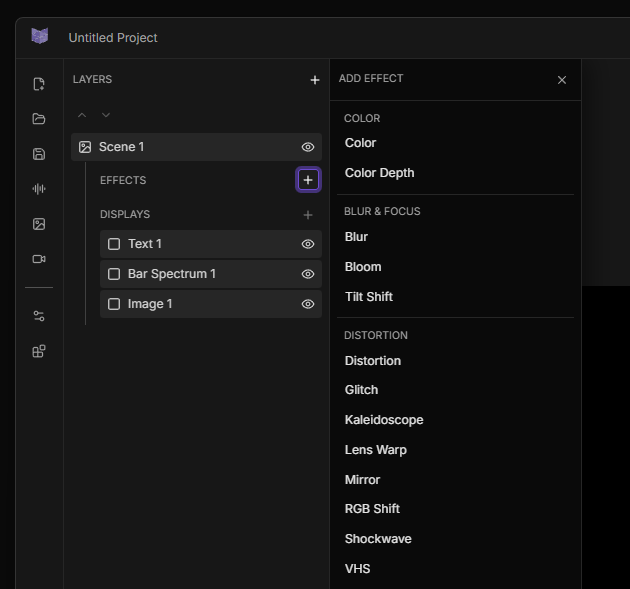Image resolution: width=630 pixels, height=589 pixels.
Task: Apply the RGB Shift effect
Action: pyautogui.click(x=372, y=509)
